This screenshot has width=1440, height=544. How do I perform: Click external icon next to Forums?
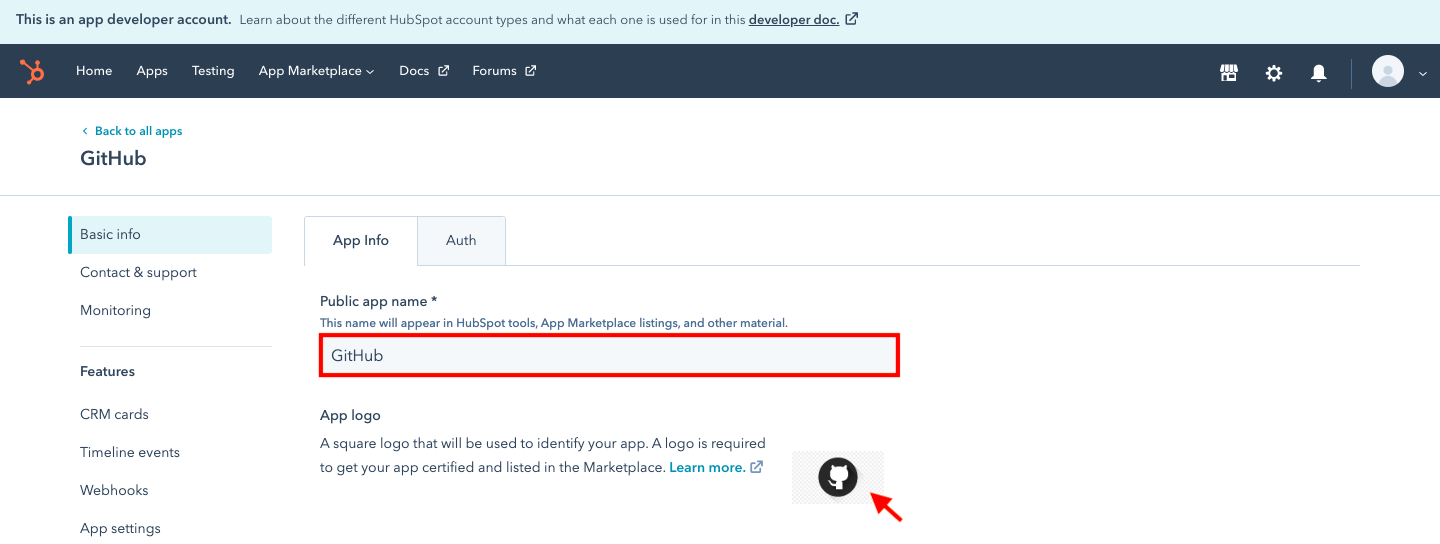pyautogui.click(x=531, y=71)
